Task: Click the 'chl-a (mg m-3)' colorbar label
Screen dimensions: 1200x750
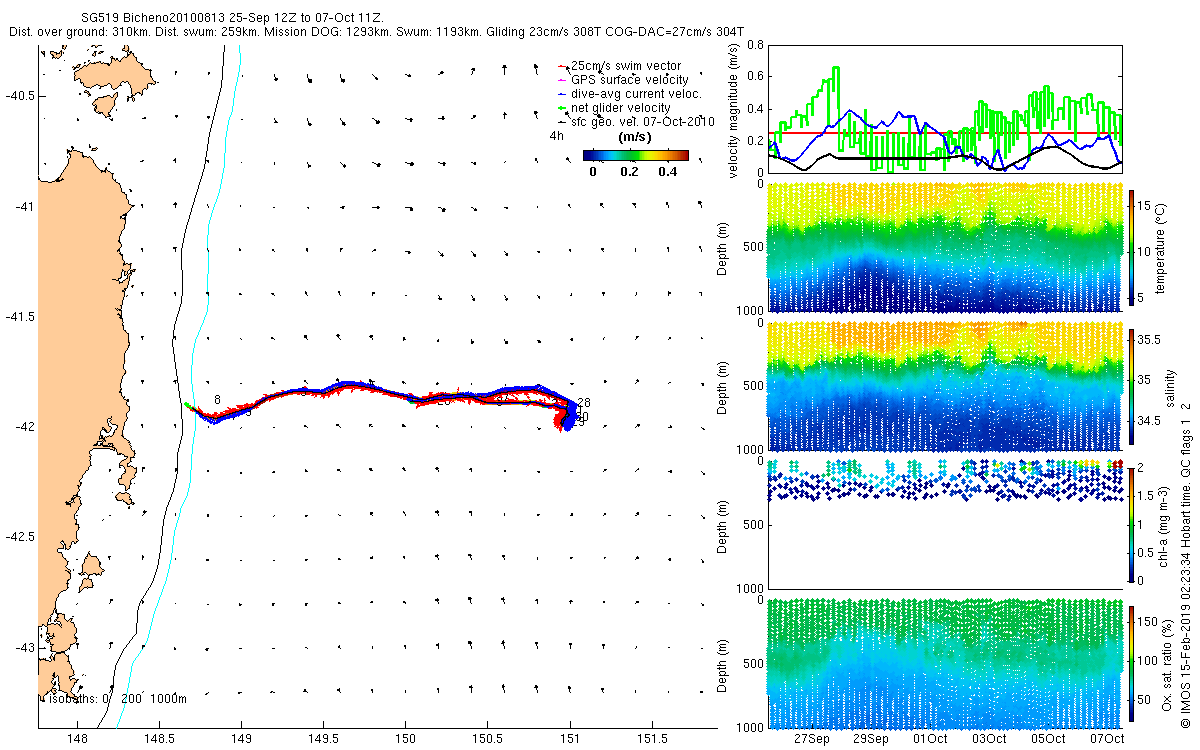Action: [1163, 525]
